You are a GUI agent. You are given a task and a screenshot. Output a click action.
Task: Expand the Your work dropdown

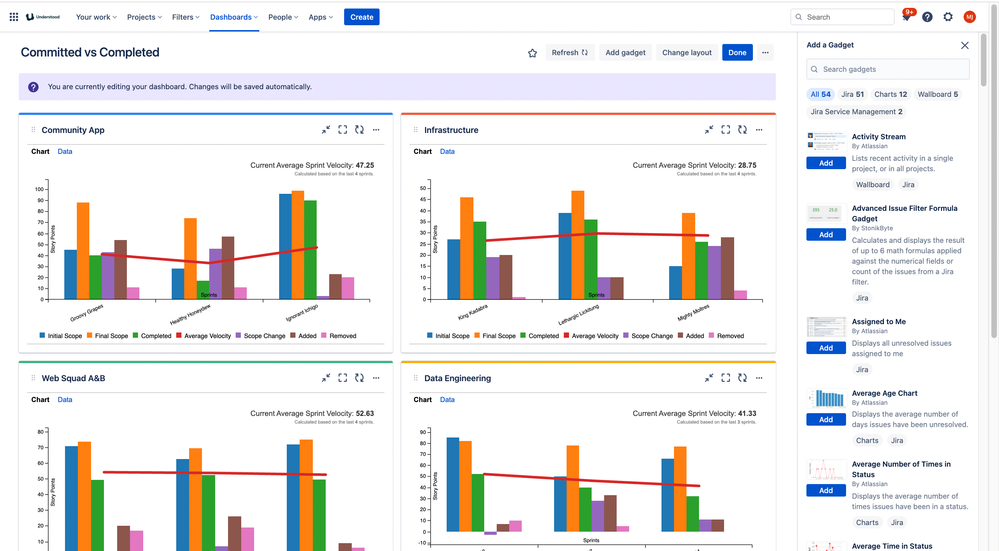96,17
